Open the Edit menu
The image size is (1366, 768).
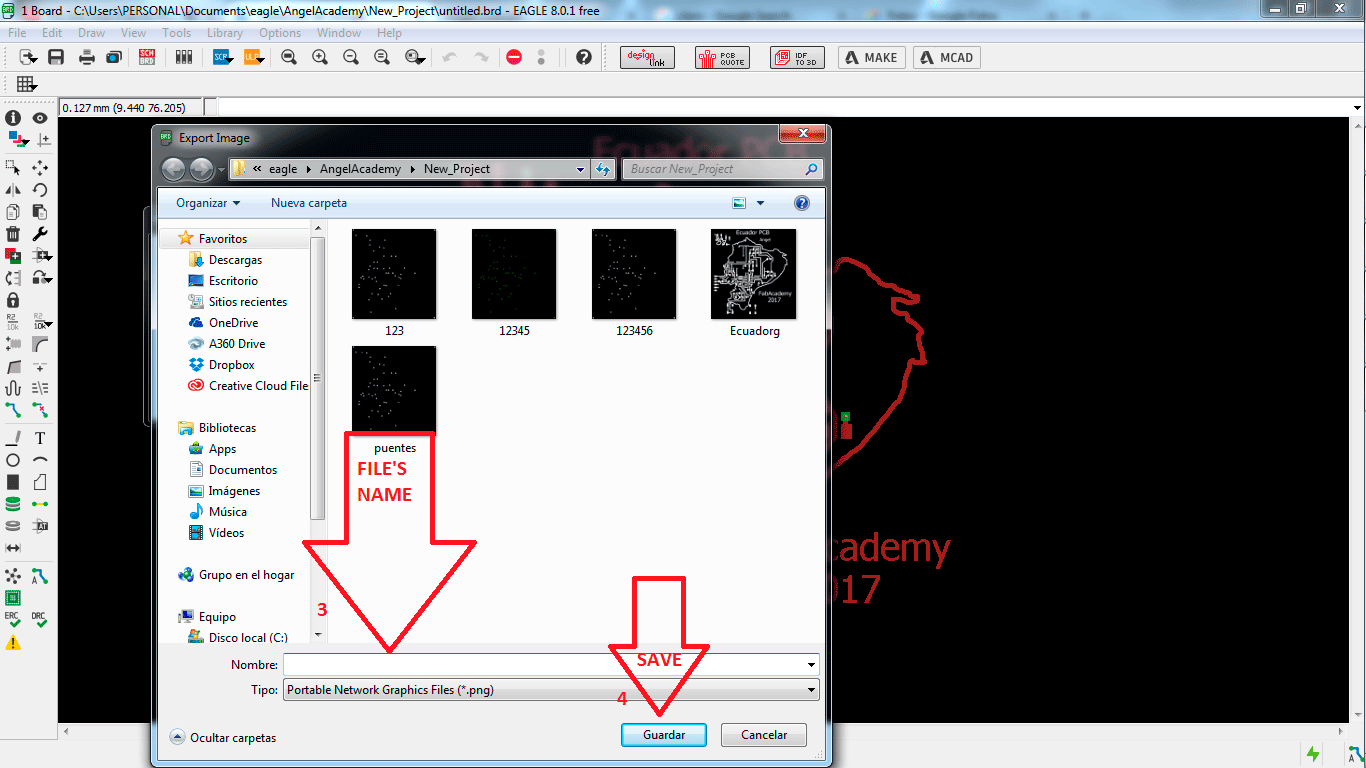[52, 33]
